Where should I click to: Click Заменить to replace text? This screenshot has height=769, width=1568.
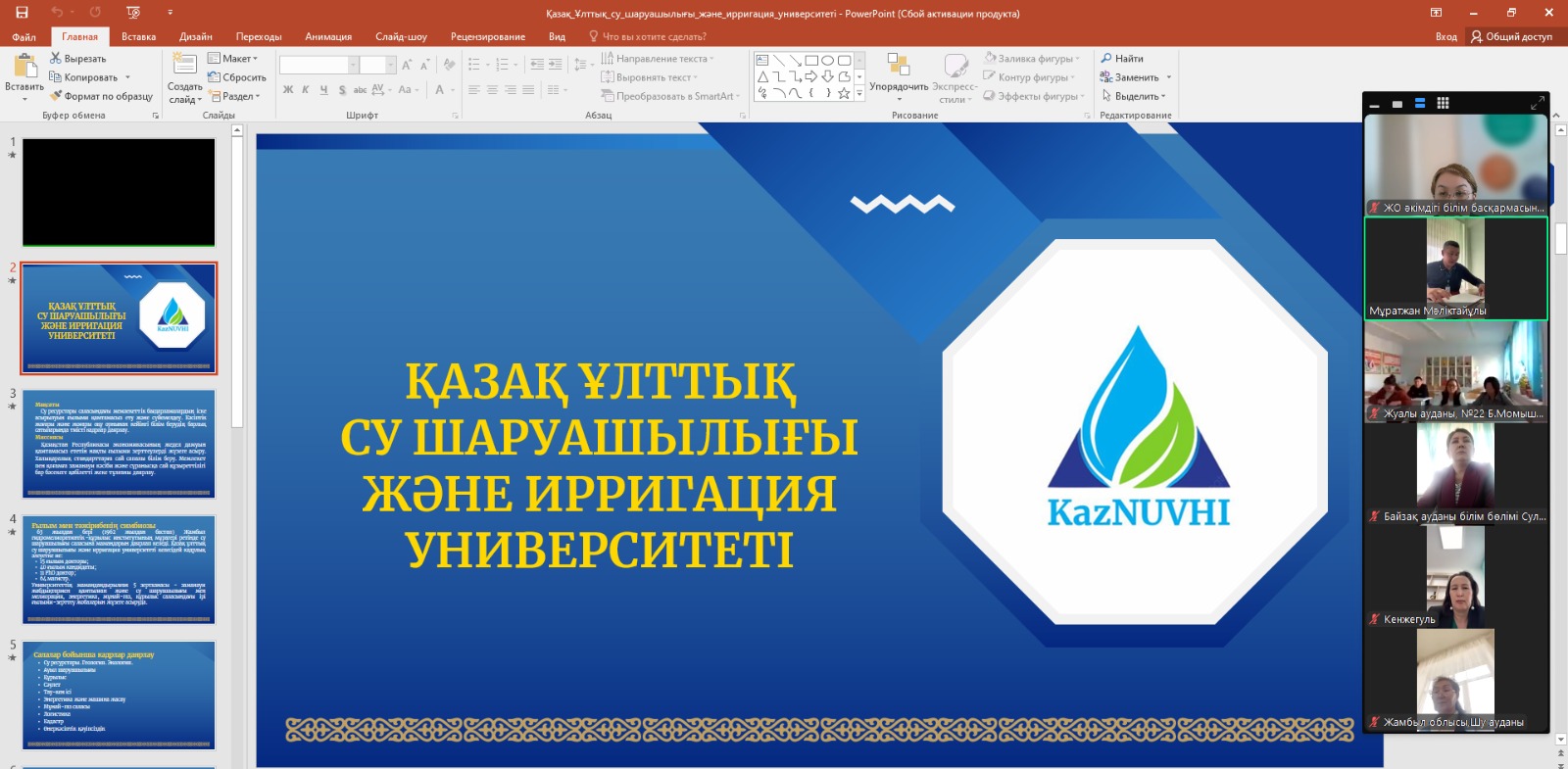tap(1130, 77)
